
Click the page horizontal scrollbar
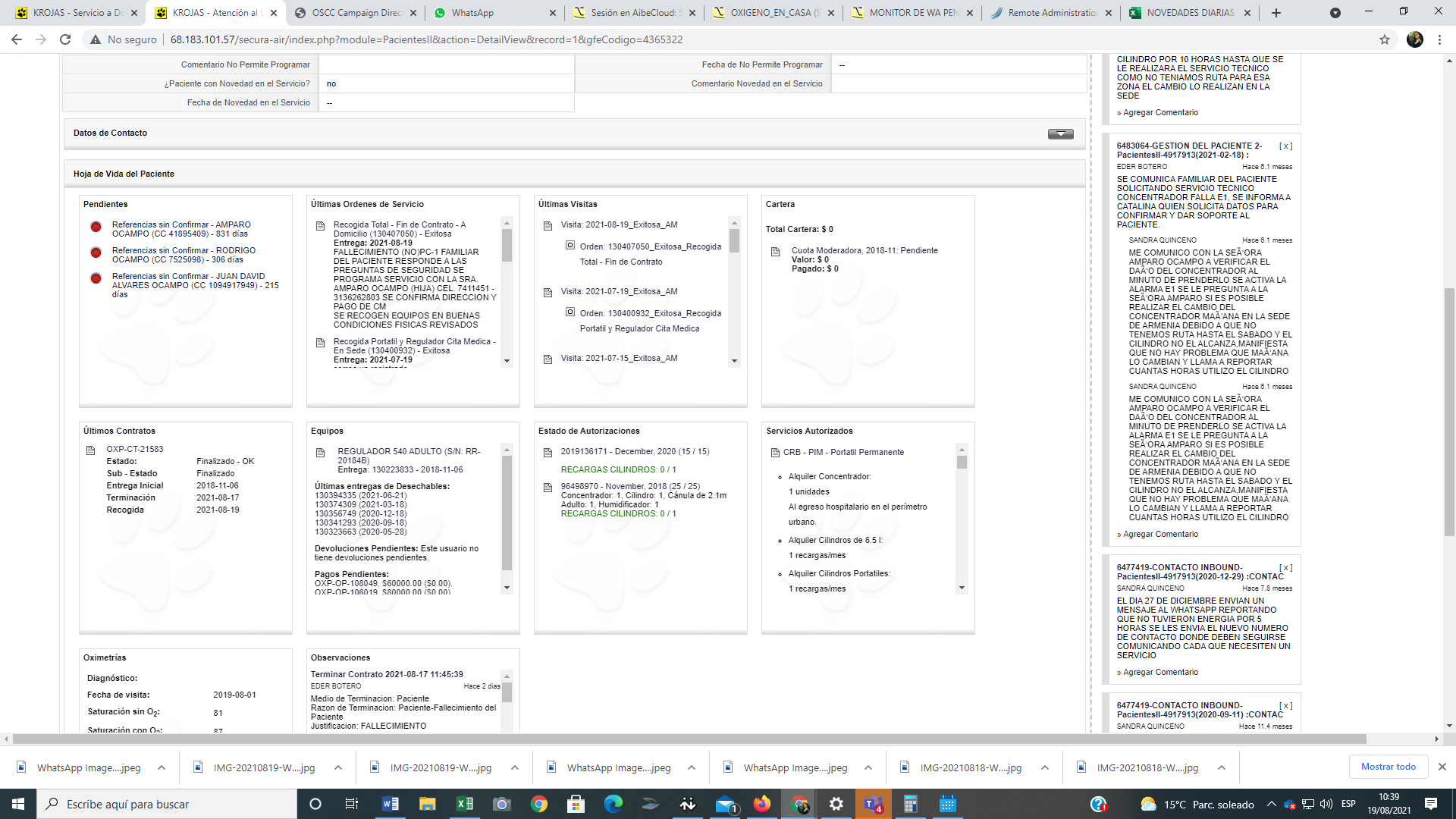pyautogui.click(x=689, y=739)
